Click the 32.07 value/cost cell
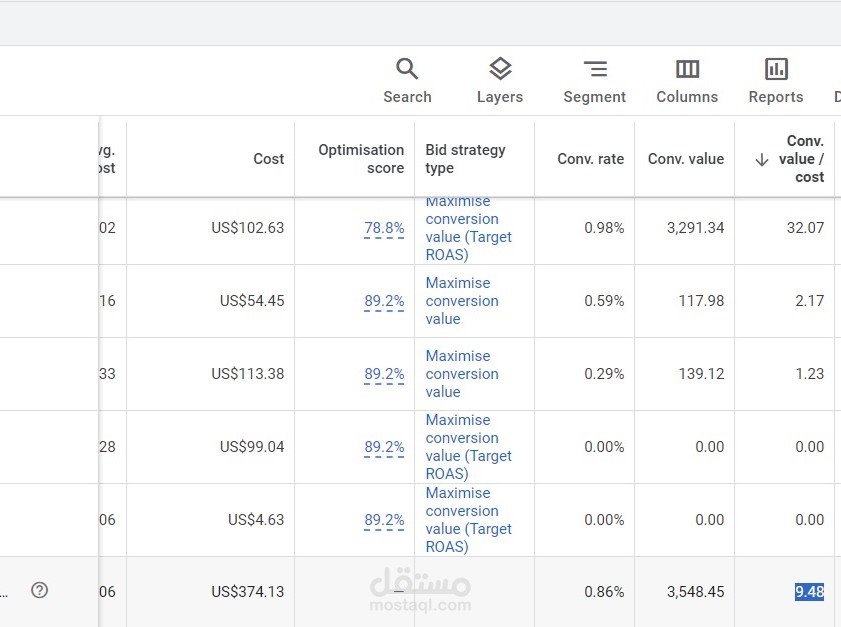This screenshot has height=627, width=841. 805,228
